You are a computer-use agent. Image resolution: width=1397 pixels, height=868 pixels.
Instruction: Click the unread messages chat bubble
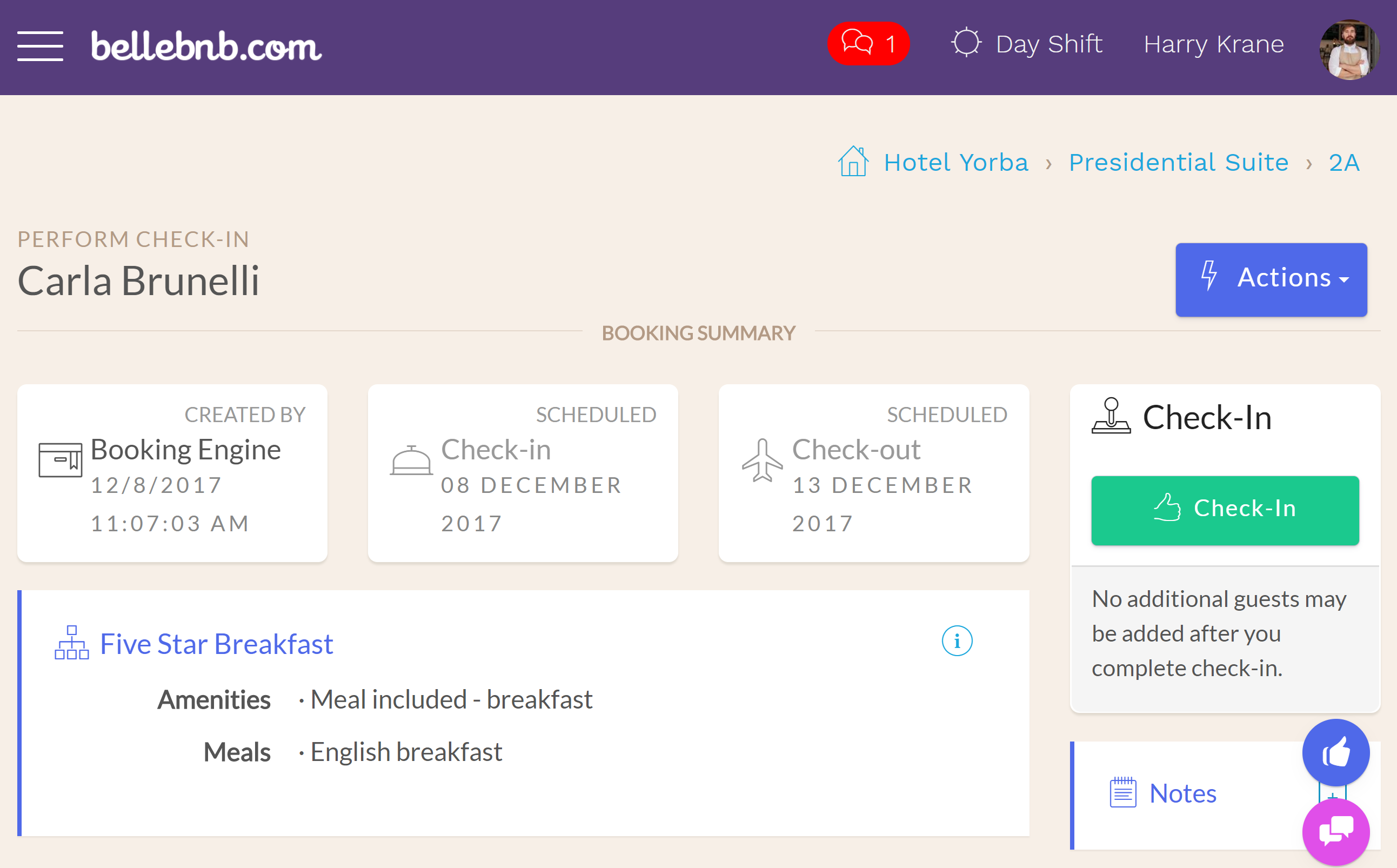pyautogui.click(x=867, y=42)
